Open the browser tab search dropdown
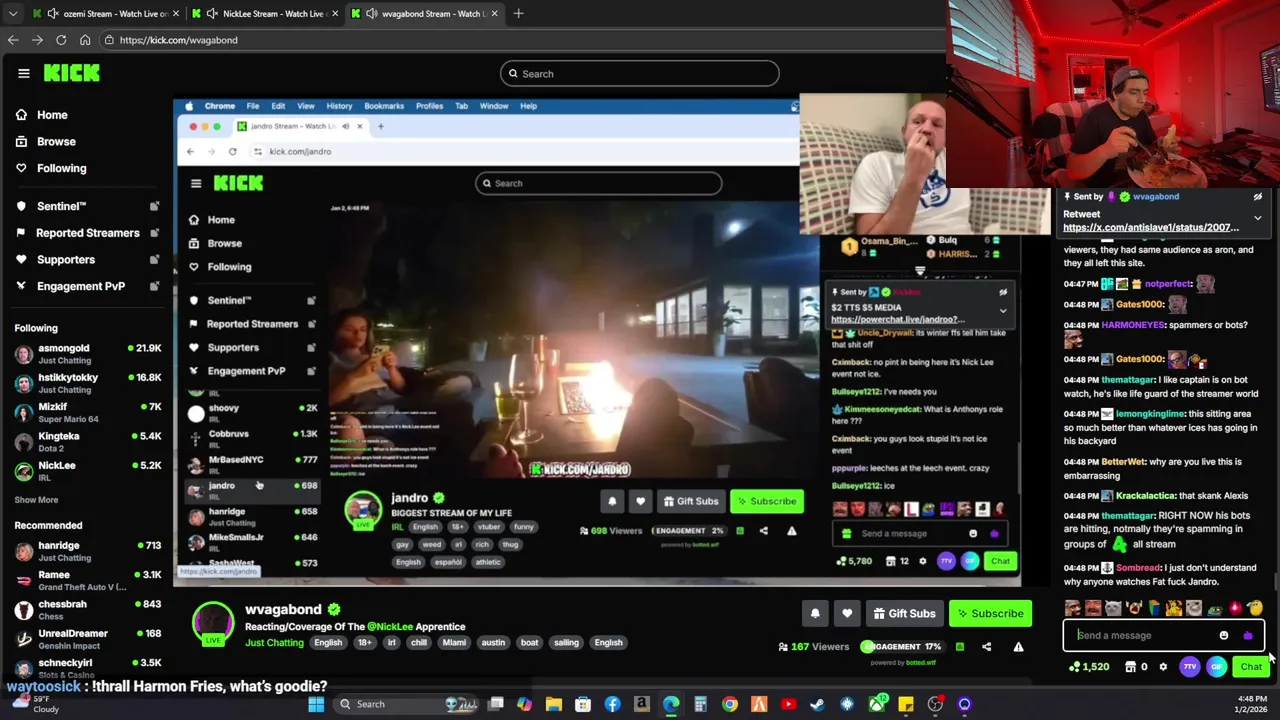The image size is (1280, 720). [12, 14]
